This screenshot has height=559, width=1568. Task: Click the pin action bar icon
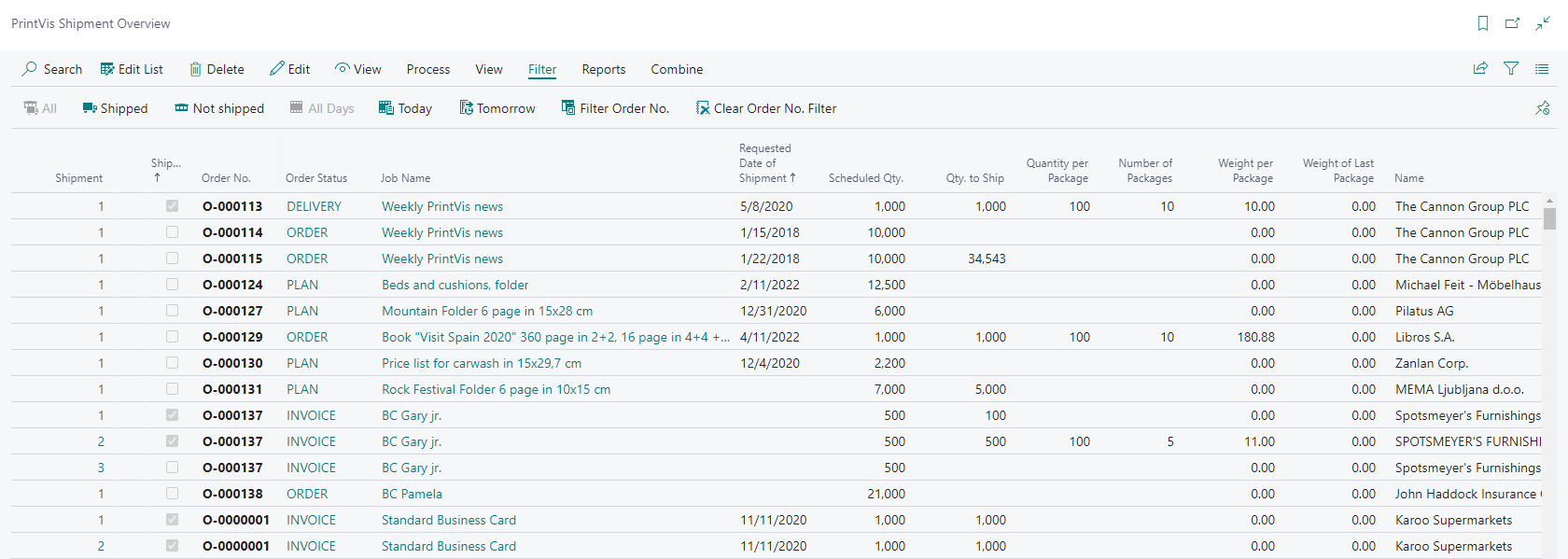pyautogui.click(x=1543, y=108)
